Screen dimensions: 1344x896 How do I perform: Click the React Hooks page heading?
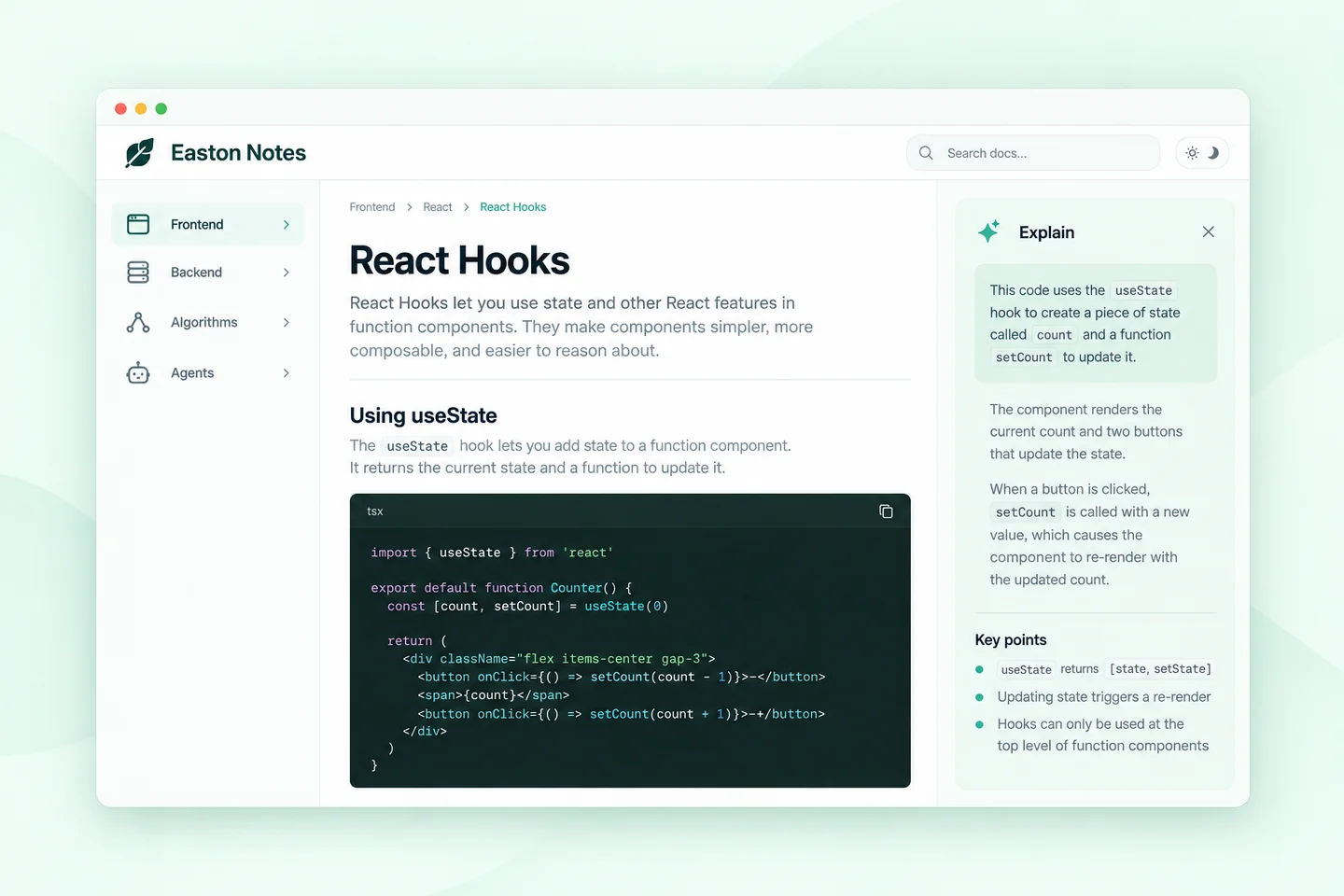459,260
